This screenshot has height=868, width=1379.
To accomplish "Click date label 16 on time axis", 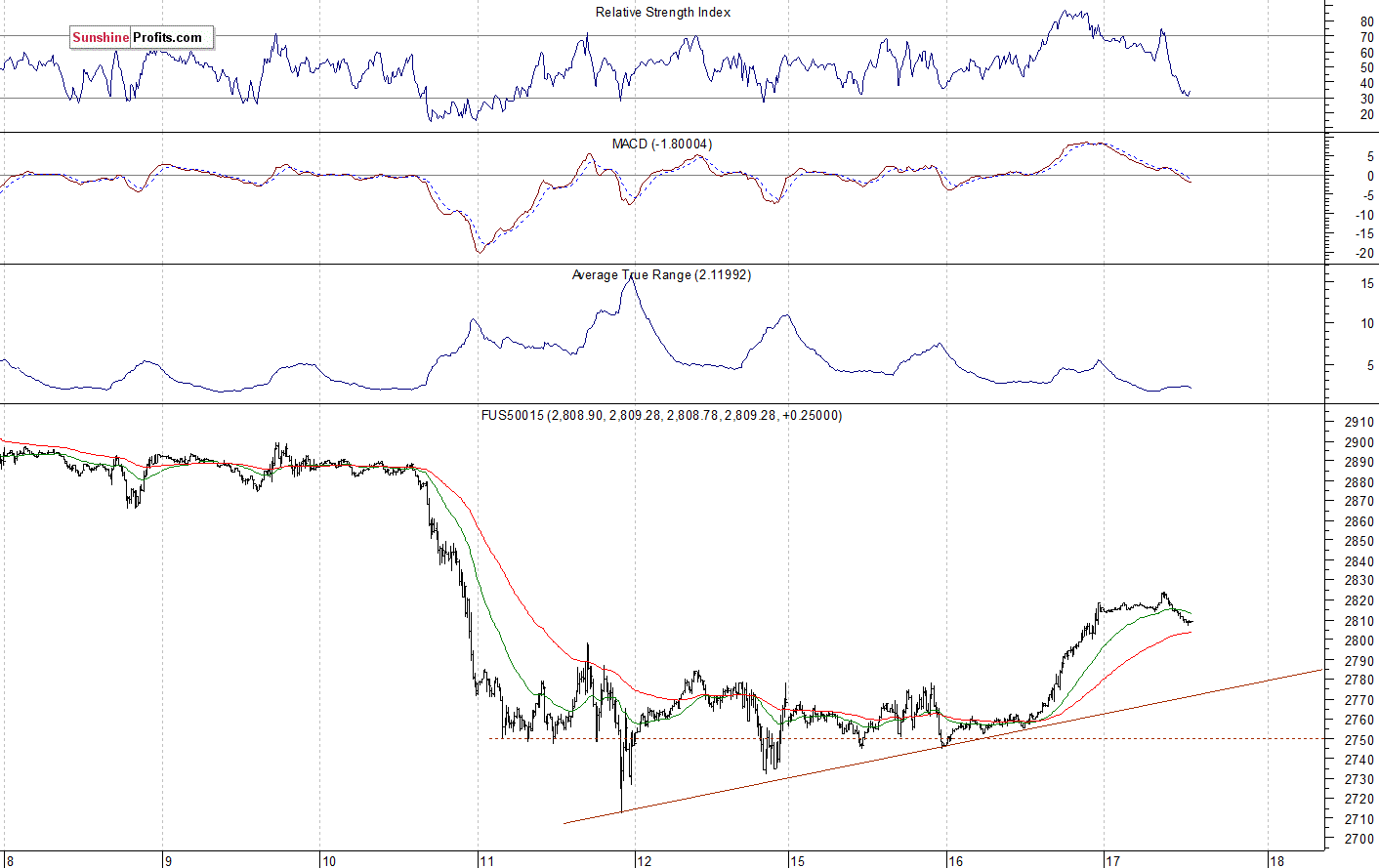I will tap(955, 861).
